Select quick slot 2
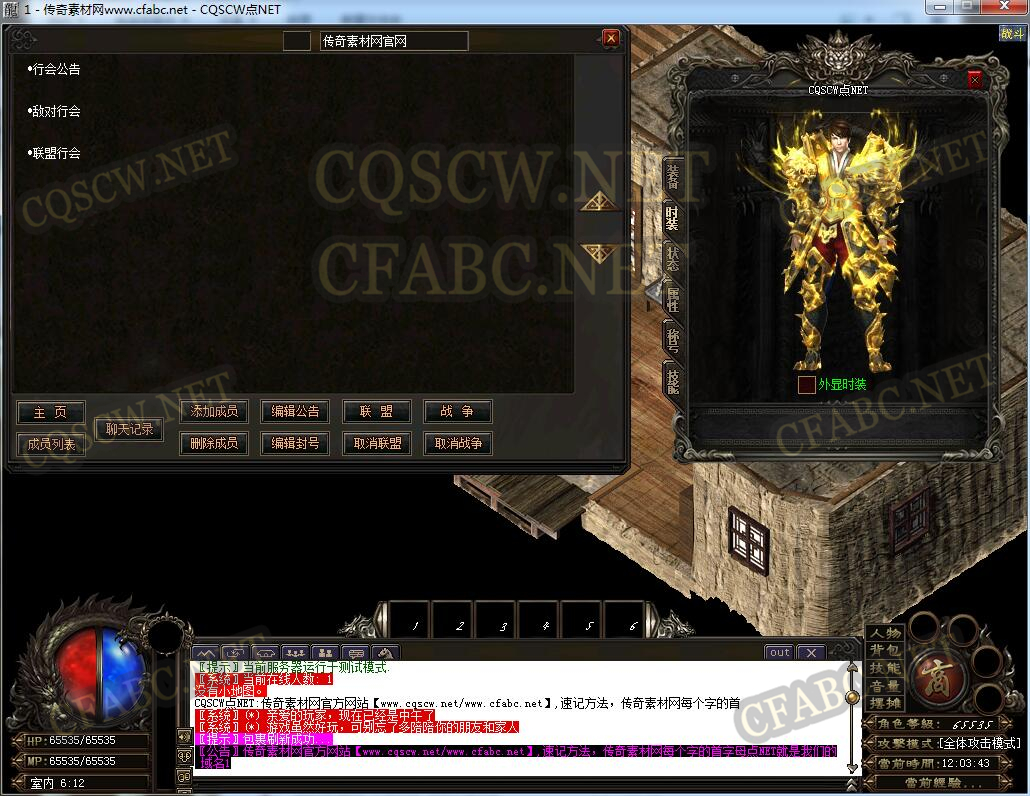1030x796 pixels. (453, 619)
